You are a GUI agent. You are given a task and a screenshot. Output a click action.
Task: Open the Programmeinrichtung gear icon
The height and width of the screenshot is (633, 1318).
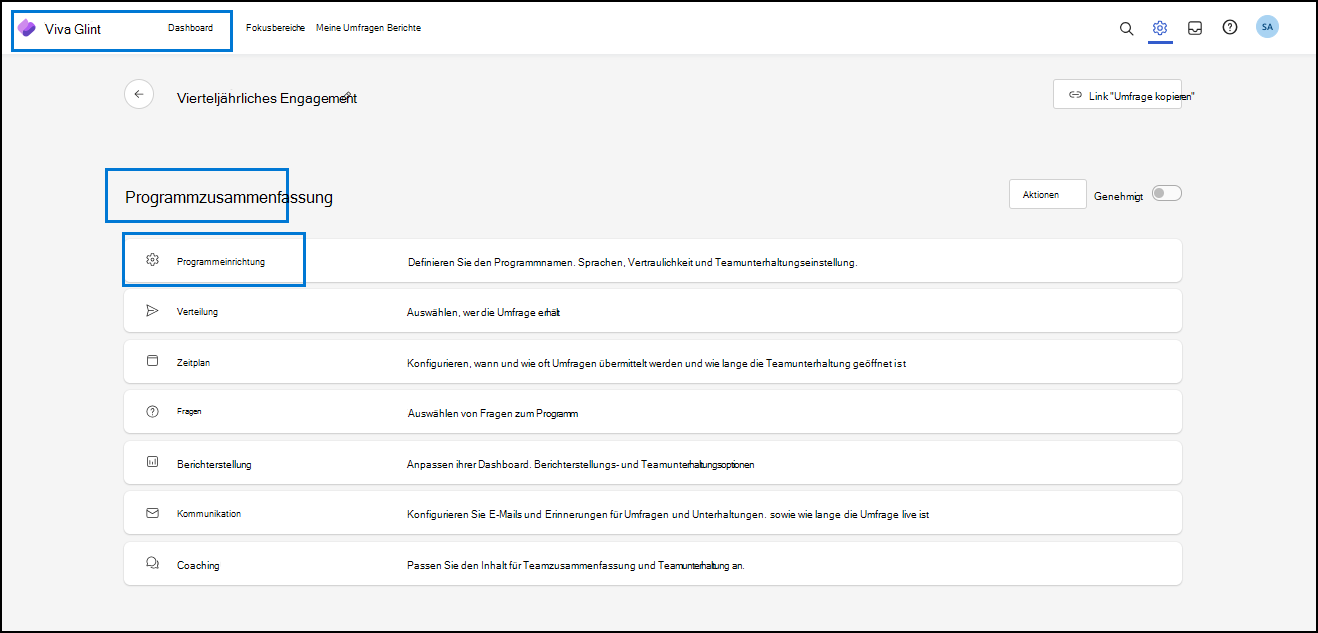pos(152,258)
